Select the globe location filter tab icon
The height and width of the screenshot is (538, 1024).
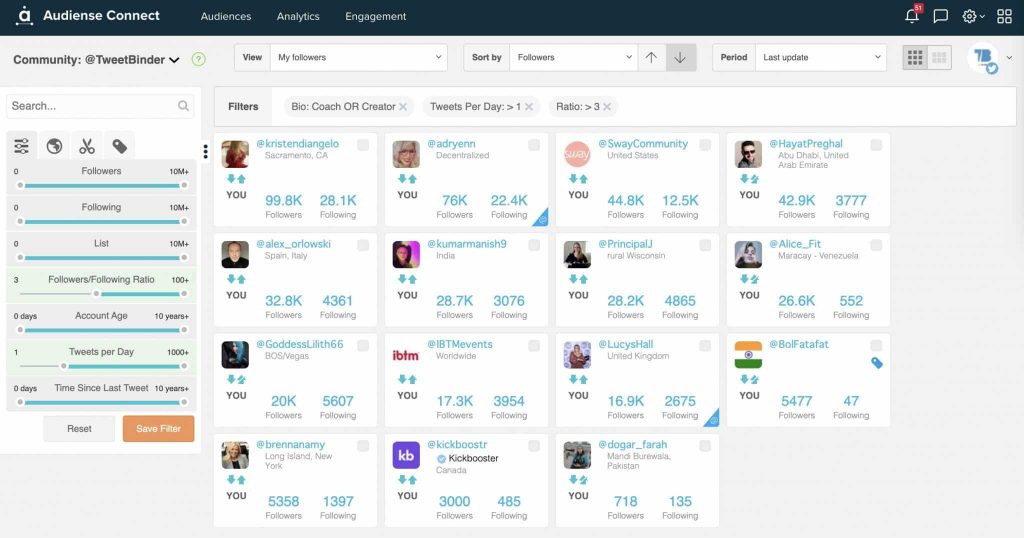tap(54, 146)
